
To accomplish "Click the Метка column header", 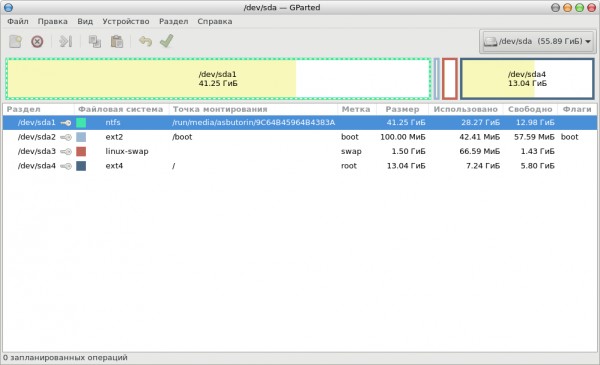I will coord(357,109).
